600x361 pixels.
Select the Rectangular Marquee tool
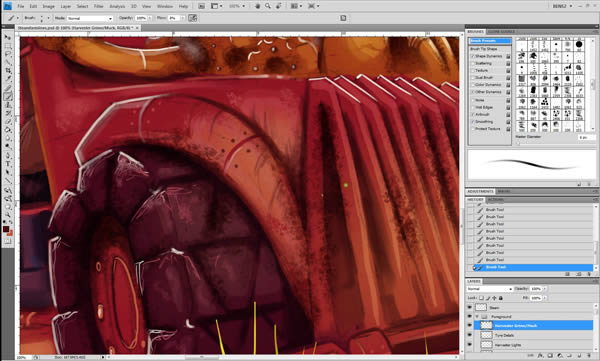coord(8,46)
